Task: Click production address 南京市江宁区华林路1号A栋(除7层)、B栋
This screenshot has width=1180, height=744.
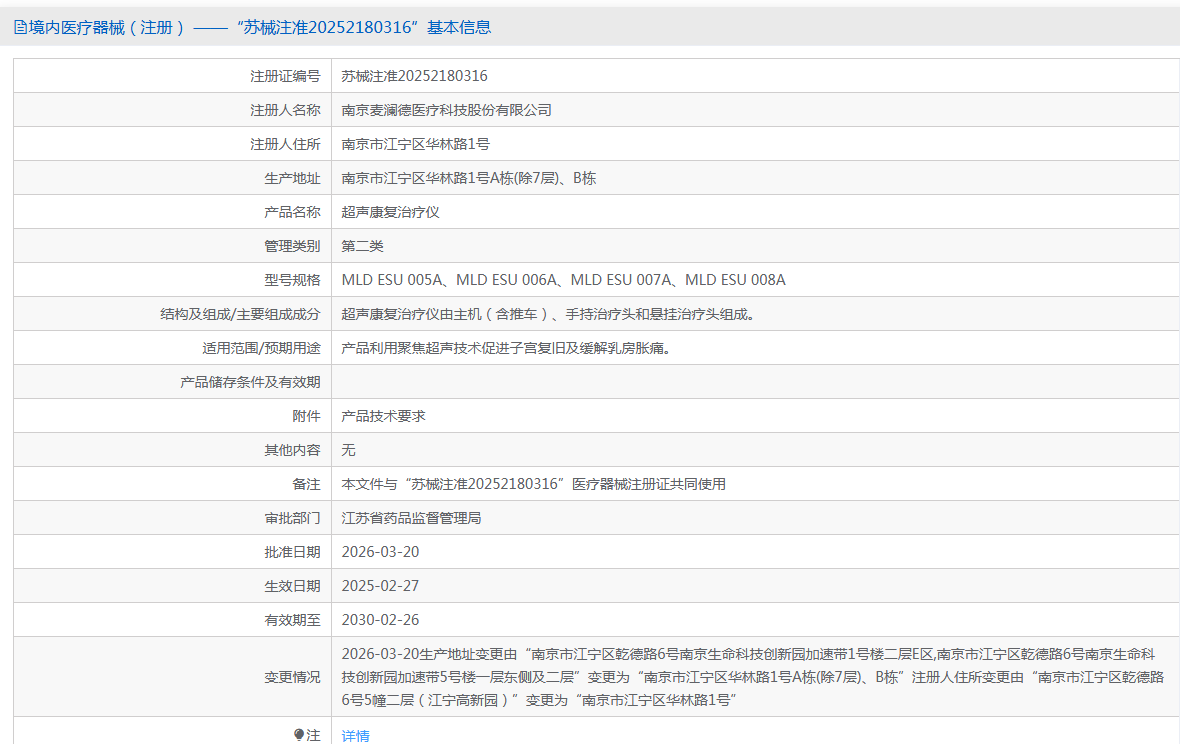Action: 469,178
